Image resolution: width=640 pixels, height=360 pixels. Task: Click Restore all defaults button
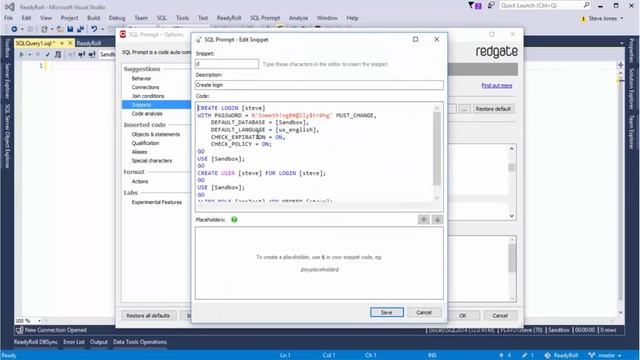point(148,316)
